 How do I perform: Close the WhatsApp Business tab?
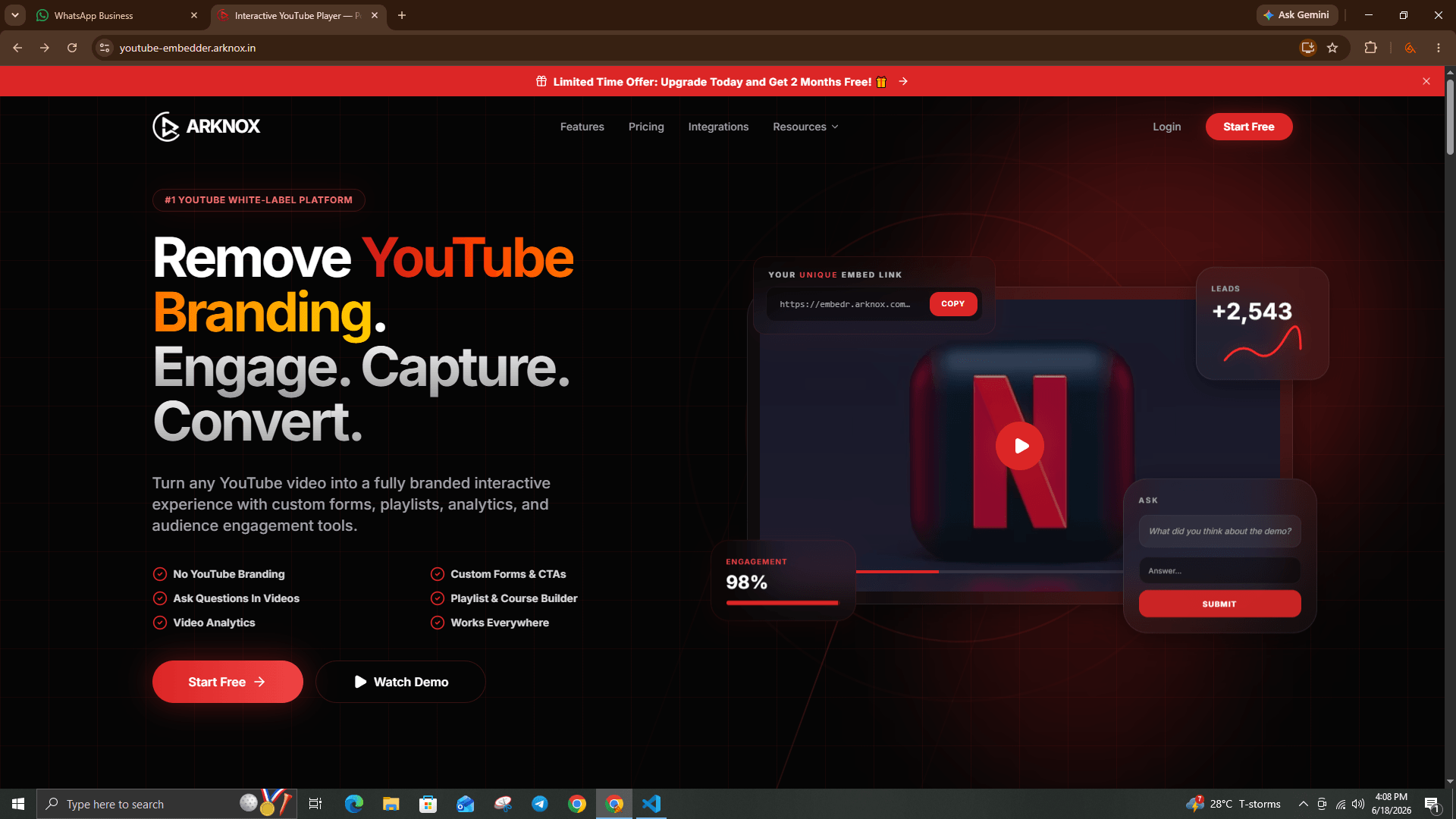tap(194, 15)
